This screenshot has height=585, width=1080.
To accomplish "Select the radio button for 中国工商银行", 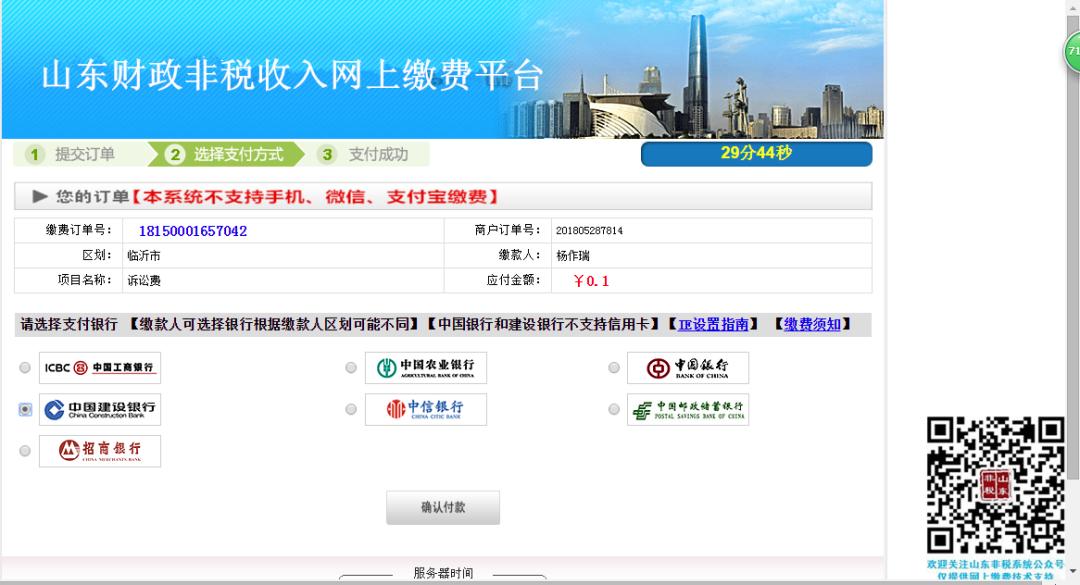I will tap(25, 367).
